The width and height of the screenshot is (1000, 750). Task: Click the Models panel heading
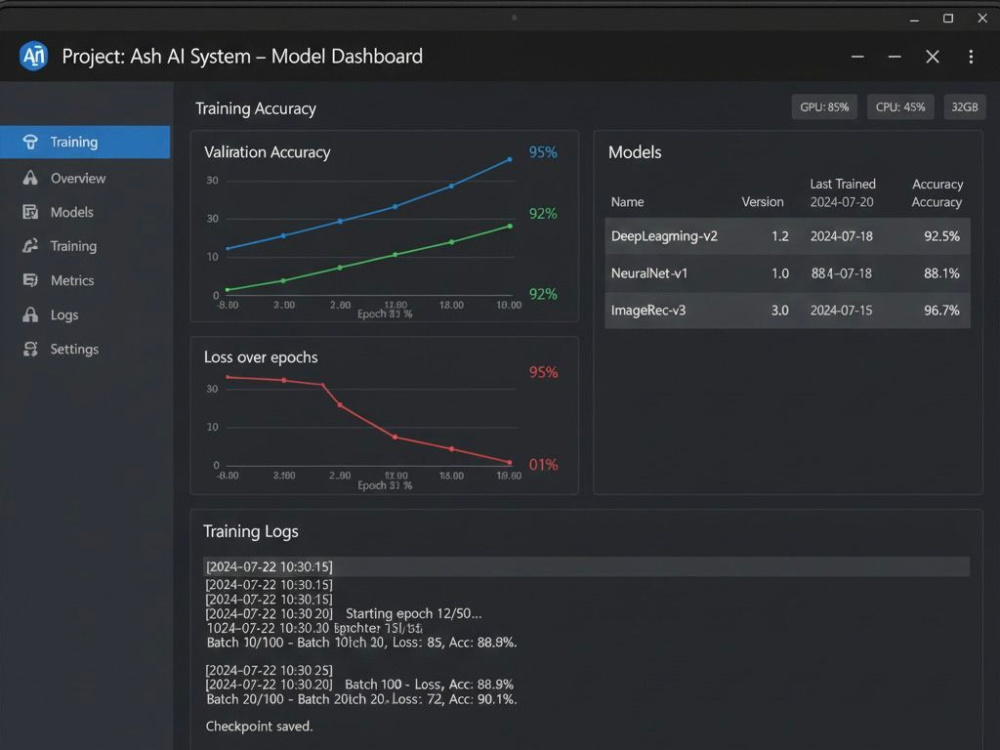coord(635,152)
